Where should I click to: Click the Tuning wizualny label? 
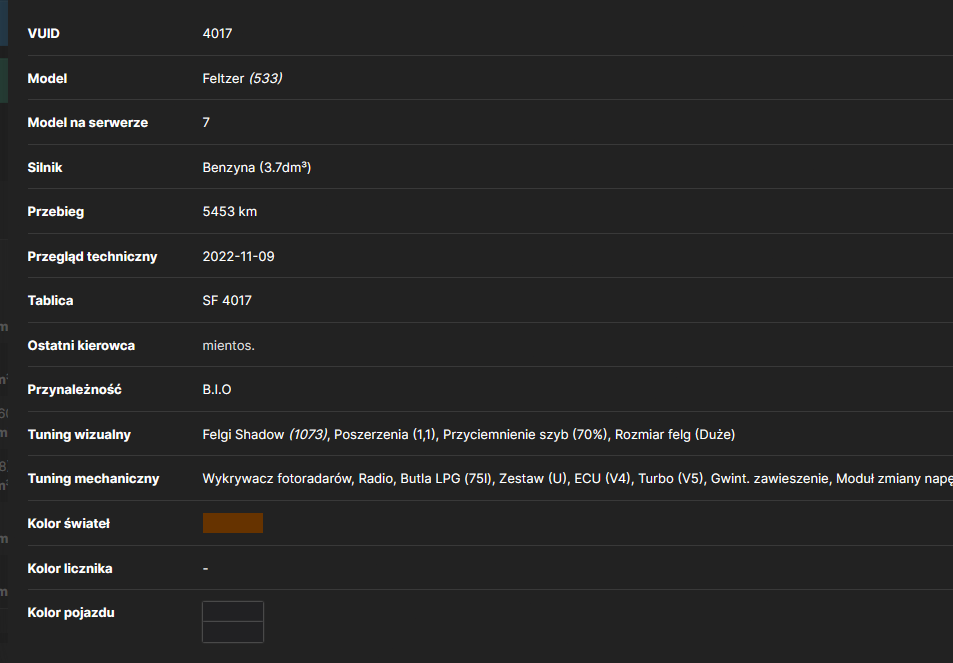(x=79, y=435)
